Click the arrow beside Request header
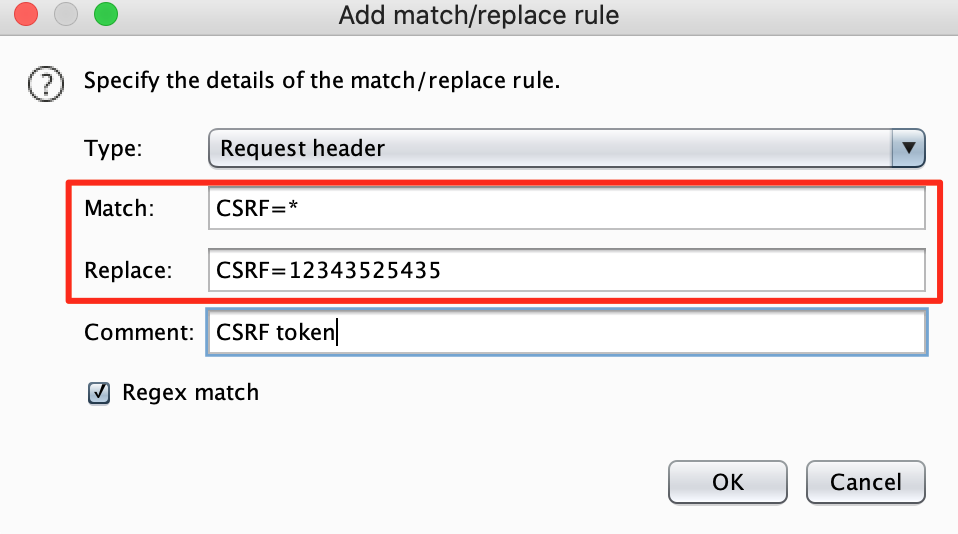 (x=908, y=149)
